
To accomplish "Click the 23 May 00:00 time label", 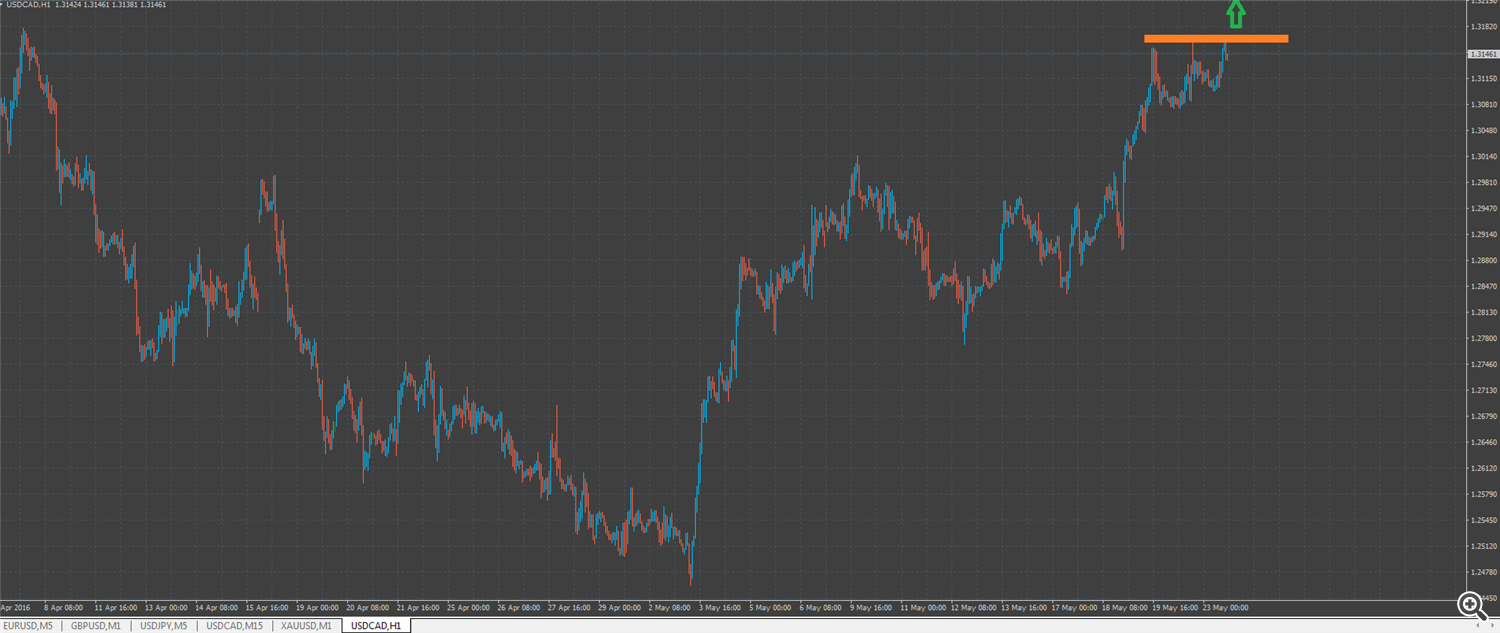I will coord(1226,607).
